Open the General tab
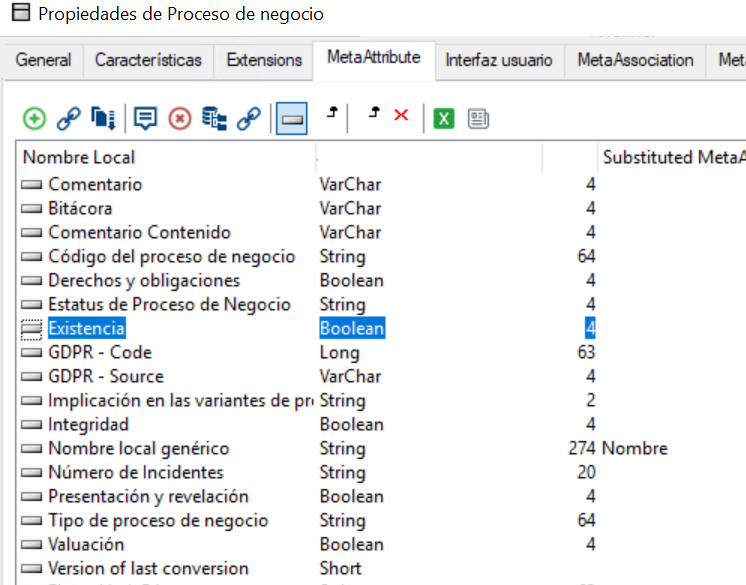Screen dimensions: 746x585 point(43,60)
